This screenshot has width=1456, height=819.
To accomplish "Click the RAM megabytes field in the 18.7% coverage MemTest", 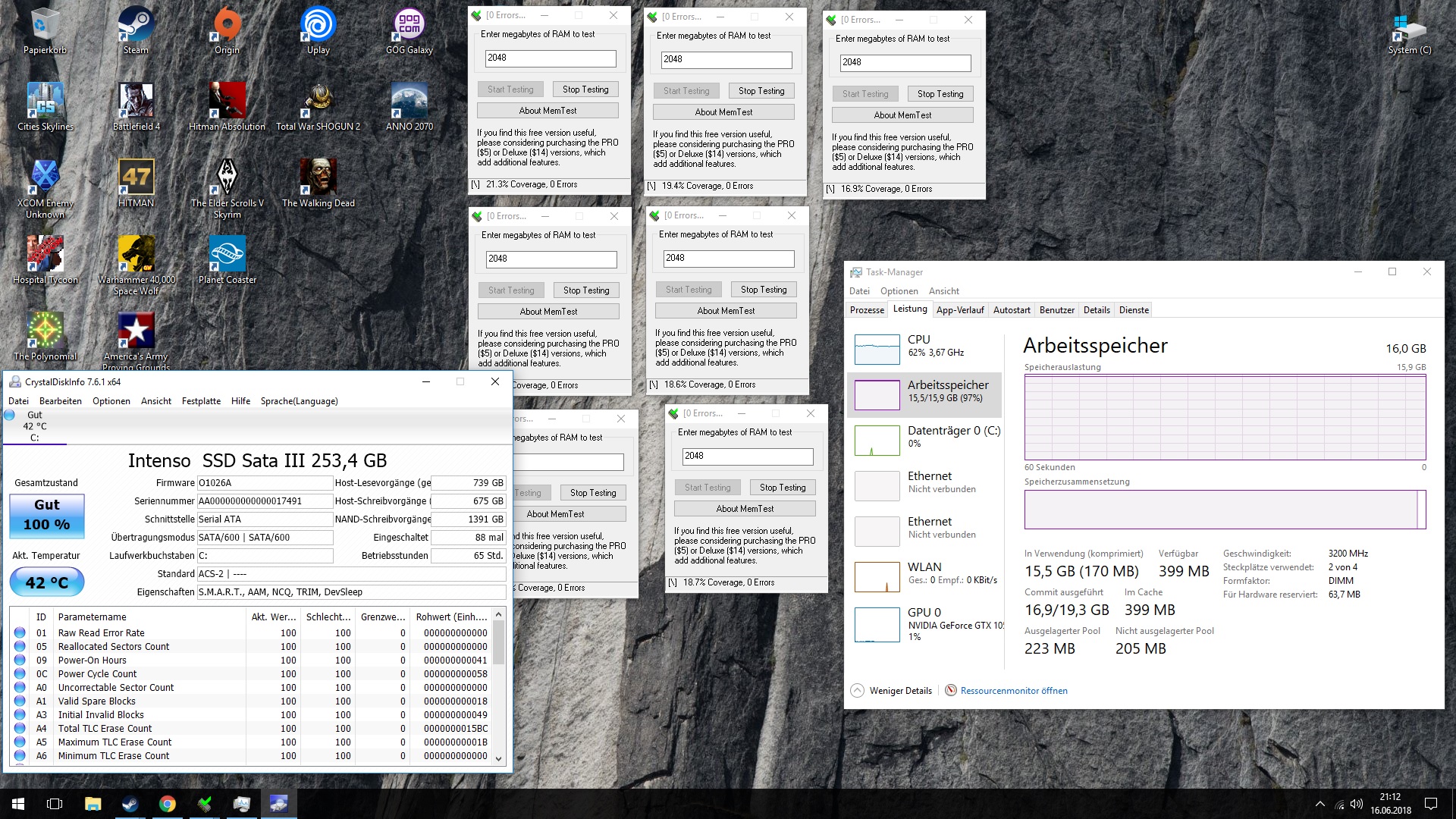I will pyautogui.click(x=746, y=457).
